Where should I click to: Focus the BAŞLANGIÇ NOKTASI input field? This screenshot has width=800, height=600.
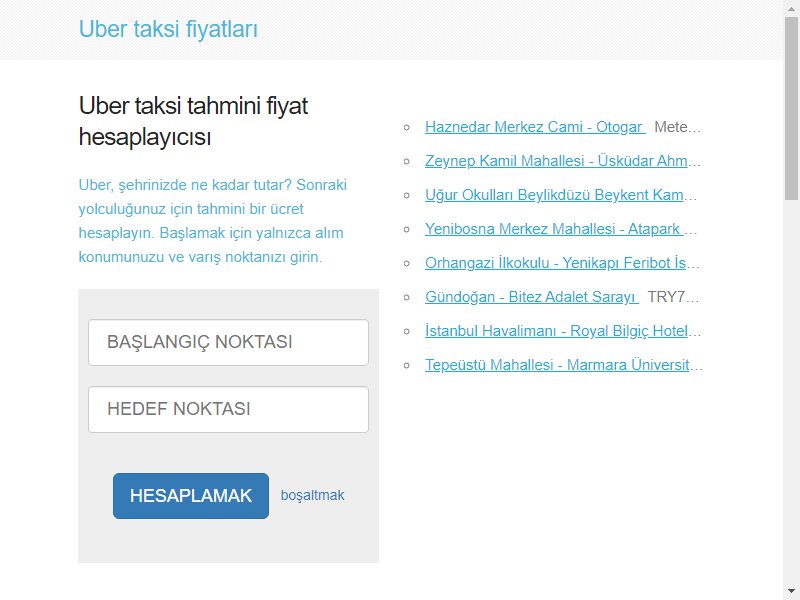coord(229,342)
